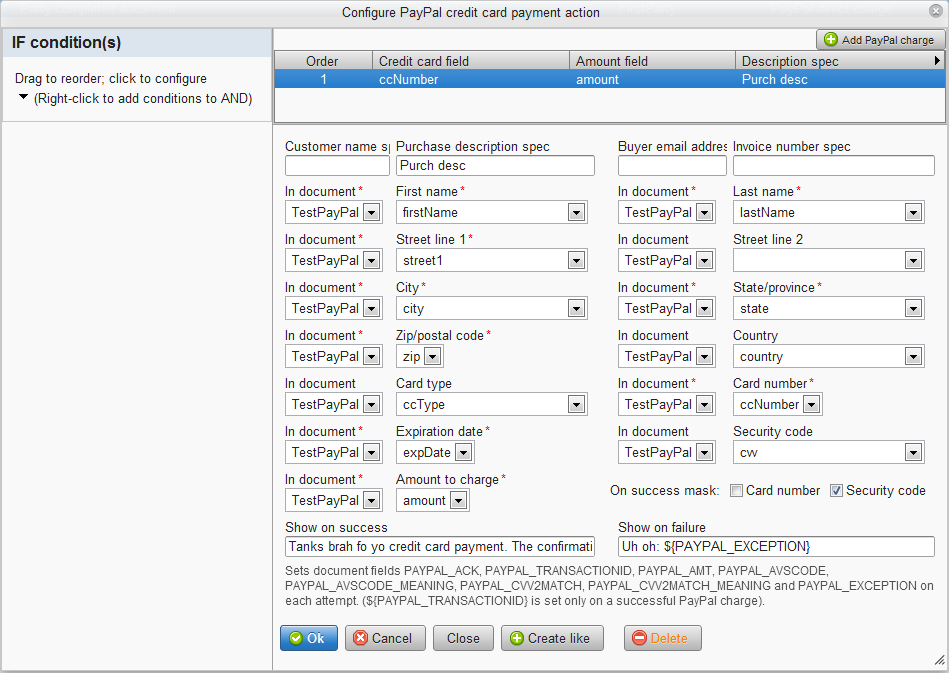Viewport: 949px width, 673px height.
Task: Open the First name field dropdown
Action: [x=576, y=212]
